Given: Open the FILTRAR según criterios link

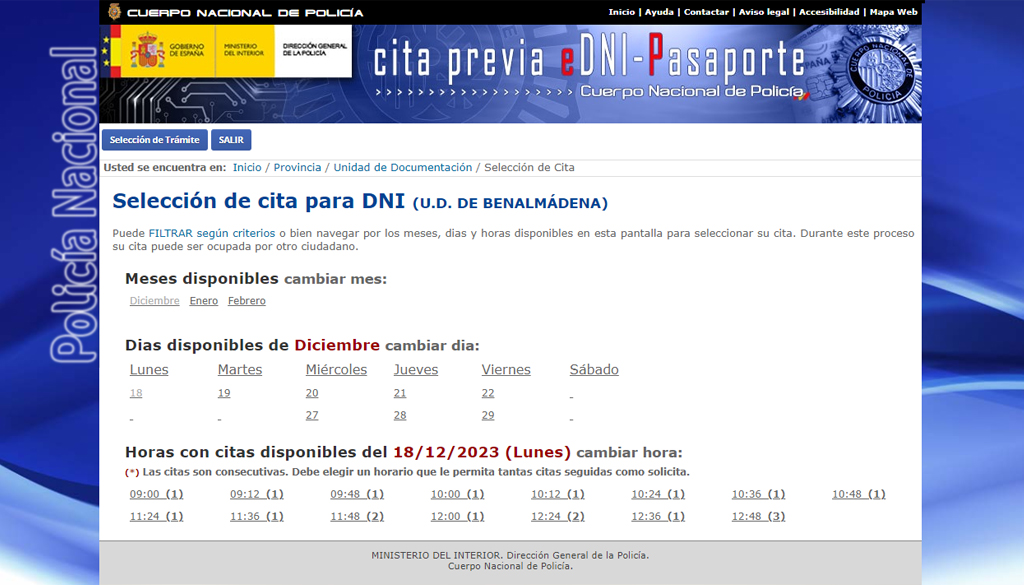Looking at the screenshot, I should (212, 233).
